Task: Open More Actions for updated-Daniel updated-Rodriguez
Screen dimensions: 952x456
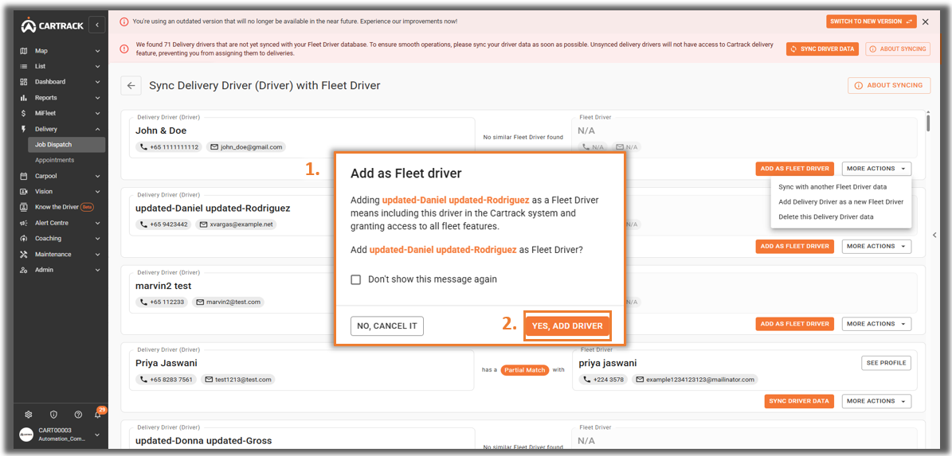Action: [x=876, y=247]
